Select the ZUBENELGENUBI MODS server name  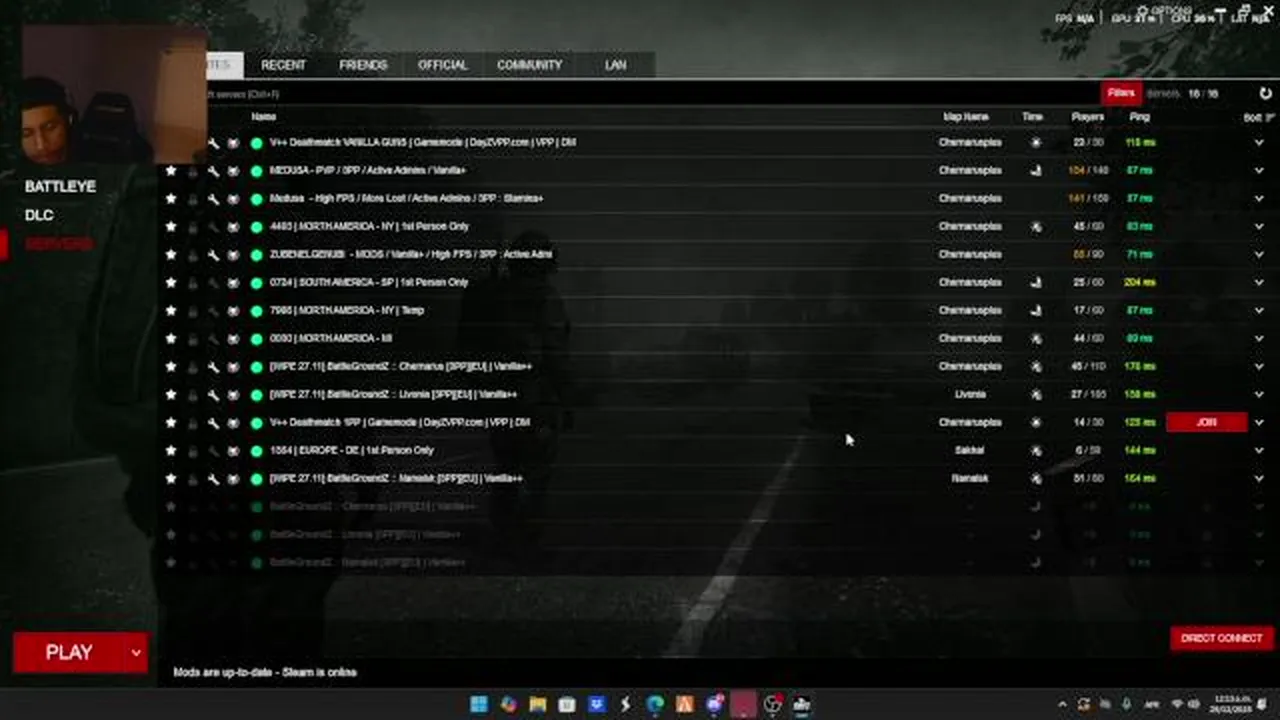(x=411, y=255)
